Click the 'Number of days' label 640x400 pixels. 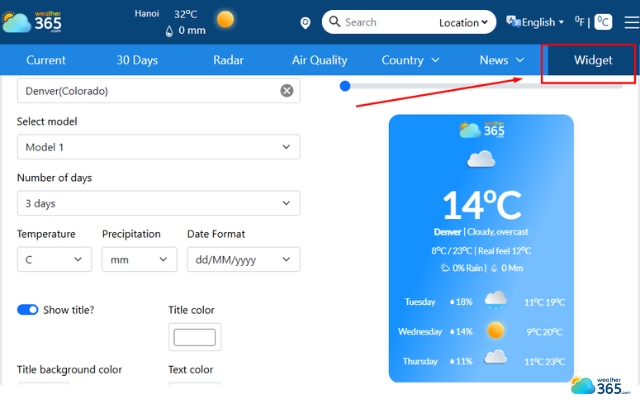point(54,178)
